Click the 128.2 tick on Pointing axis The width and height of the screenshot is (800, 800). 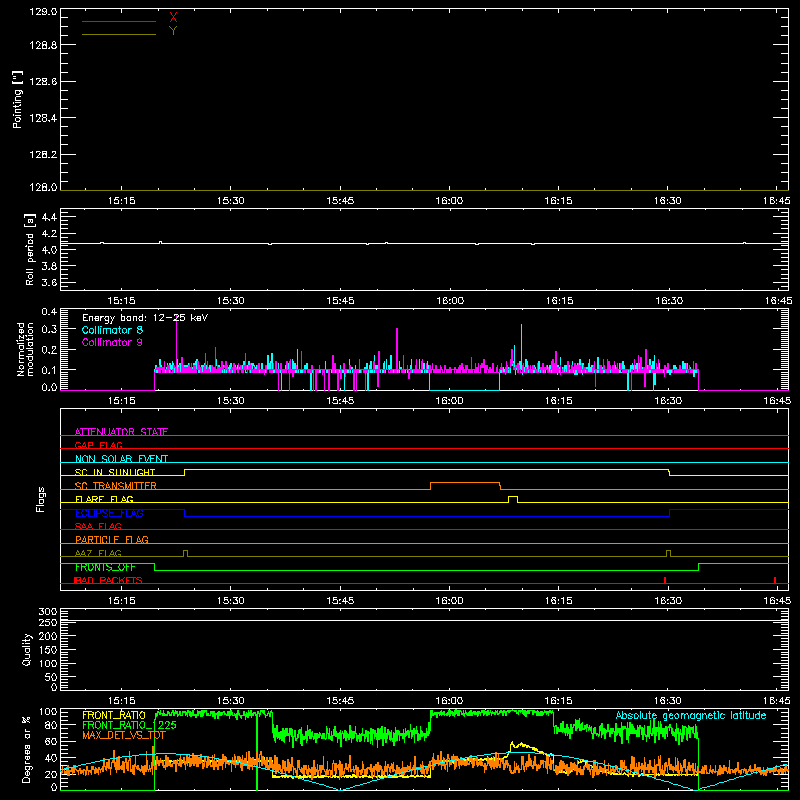43,155
